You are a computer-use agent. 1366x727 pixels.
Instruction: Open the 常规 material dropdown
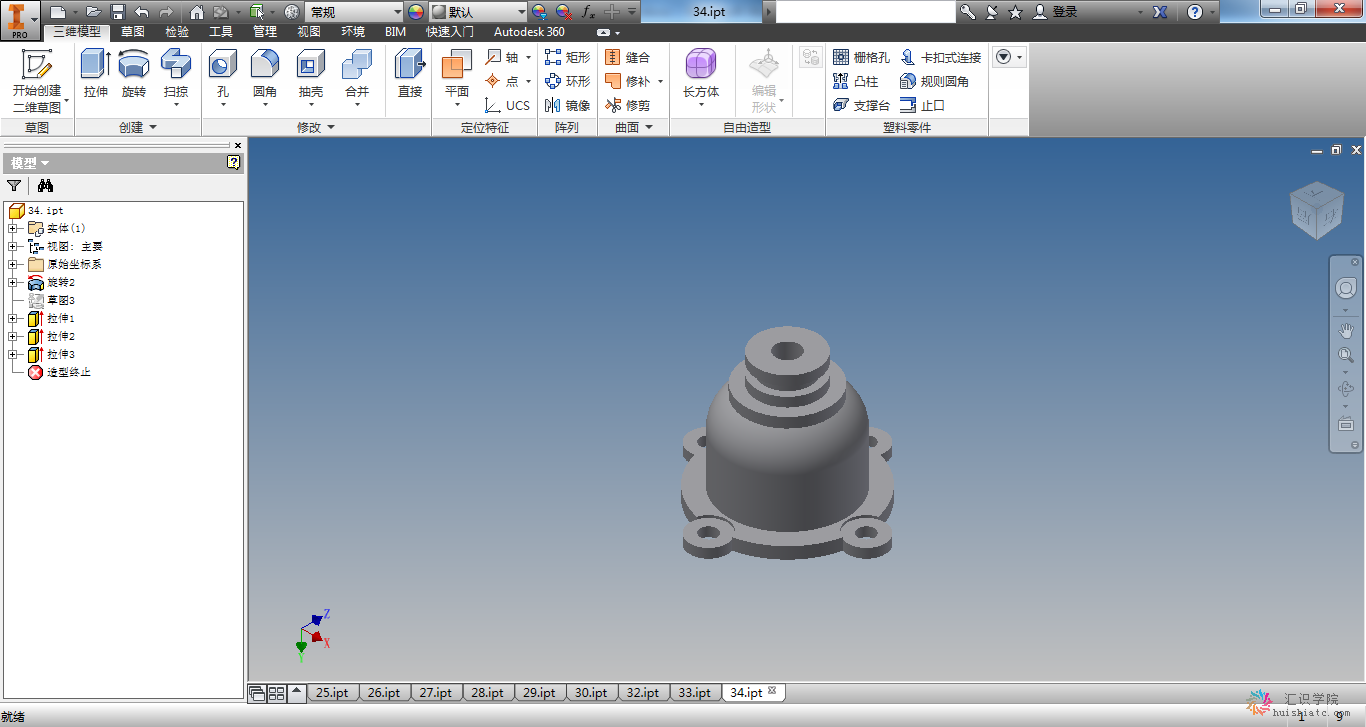pyautogui.click(x=354, y=12)
